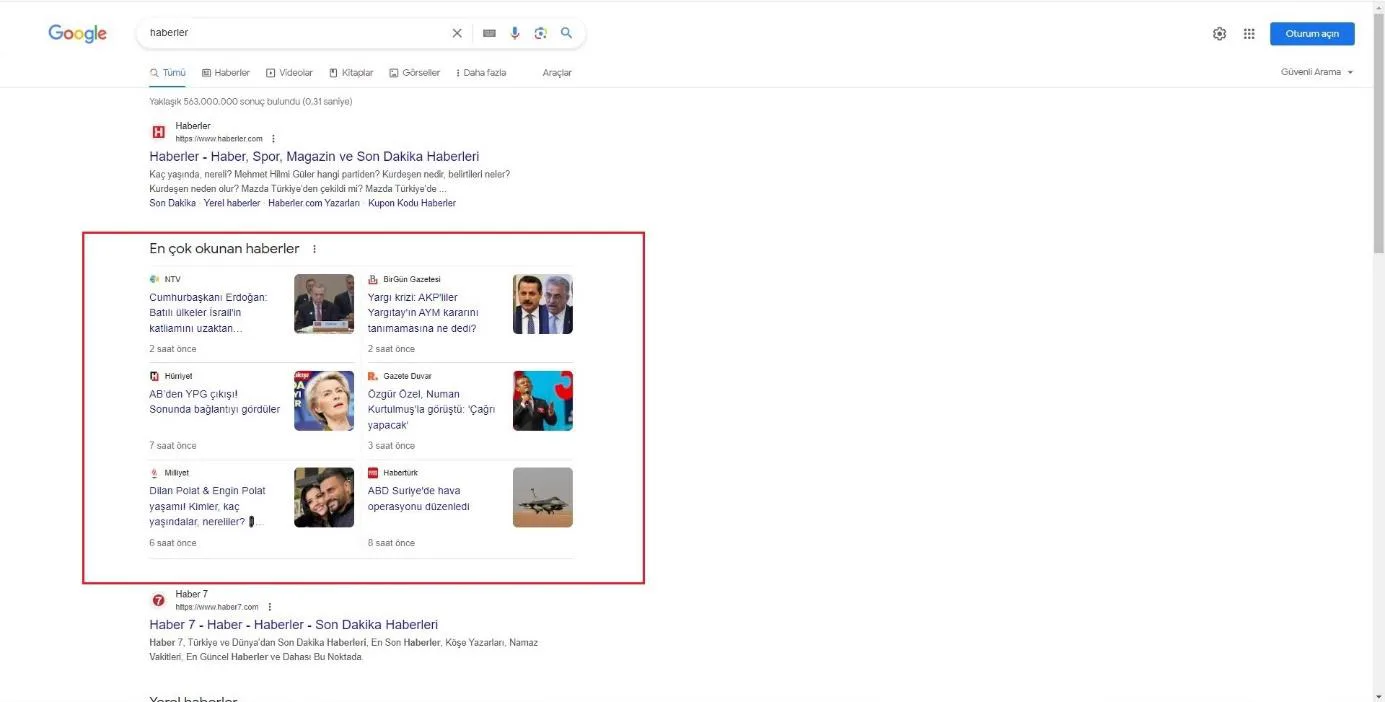
Task: Open the Son Dakika sitelink
Action: point(172,203)
